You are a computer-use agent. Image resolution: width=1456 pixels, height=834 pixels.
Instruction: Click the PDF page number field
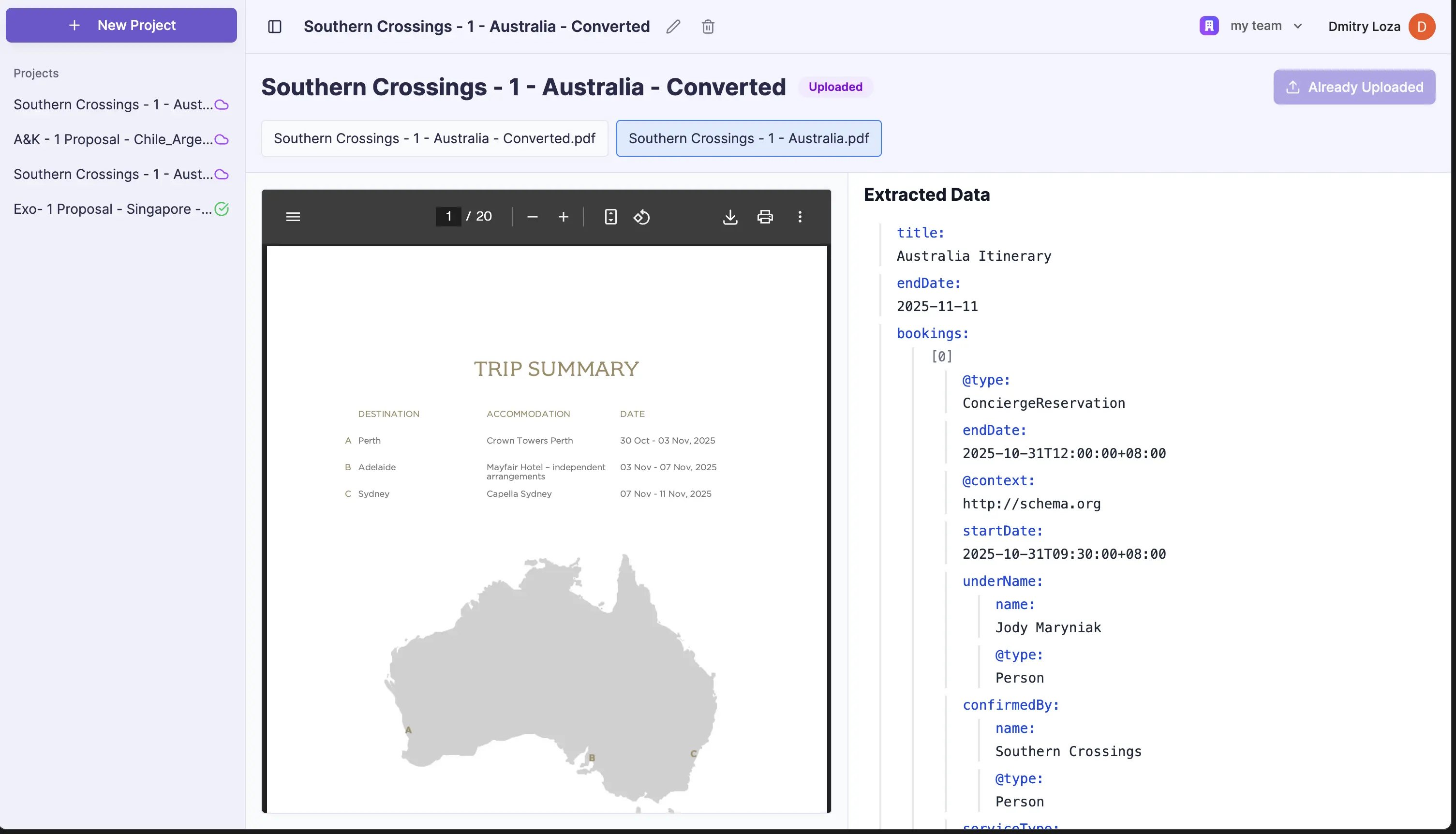(x=448, y=216)
